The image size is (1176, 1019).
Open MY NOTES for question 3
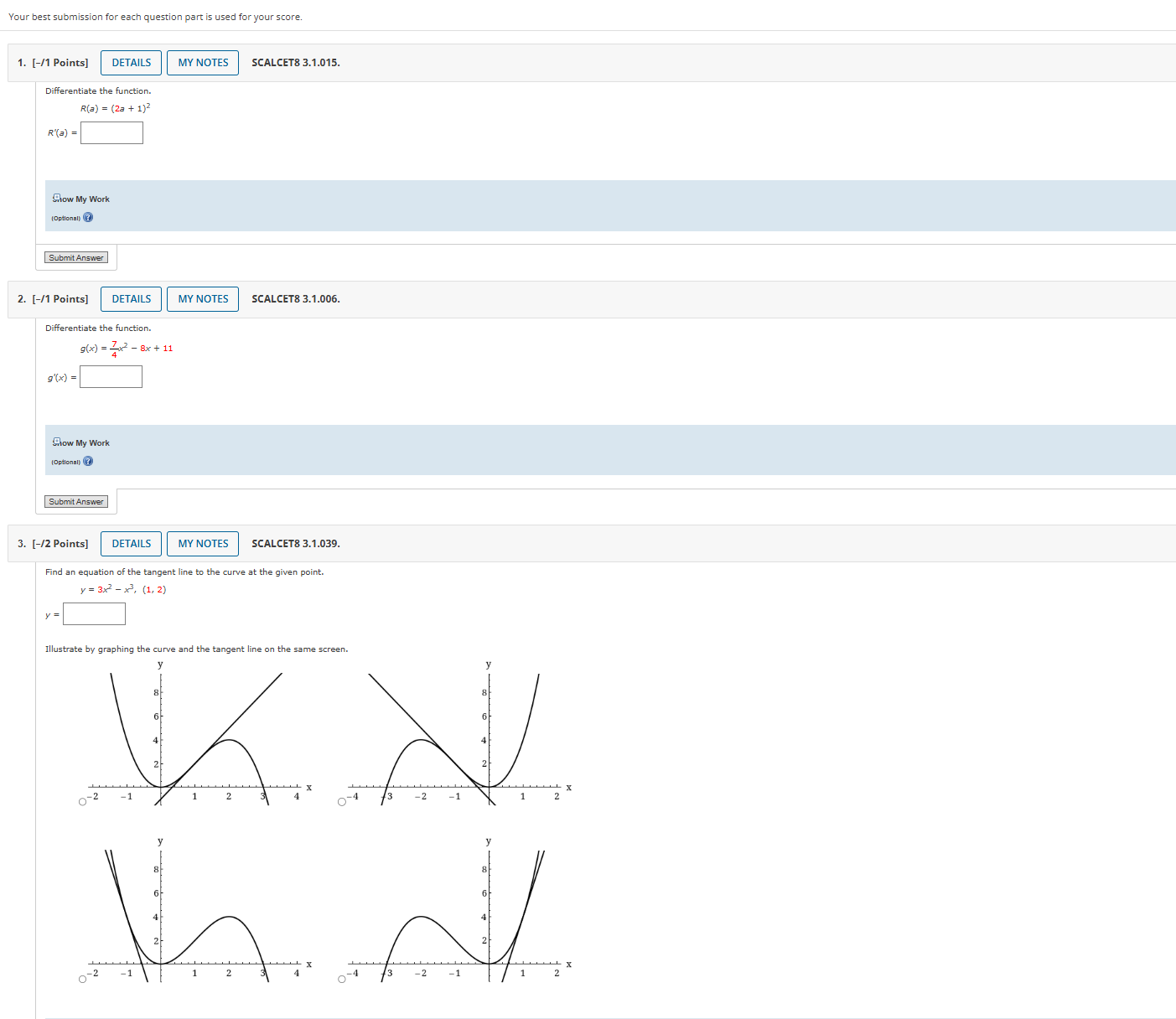(x=203, y=544)
